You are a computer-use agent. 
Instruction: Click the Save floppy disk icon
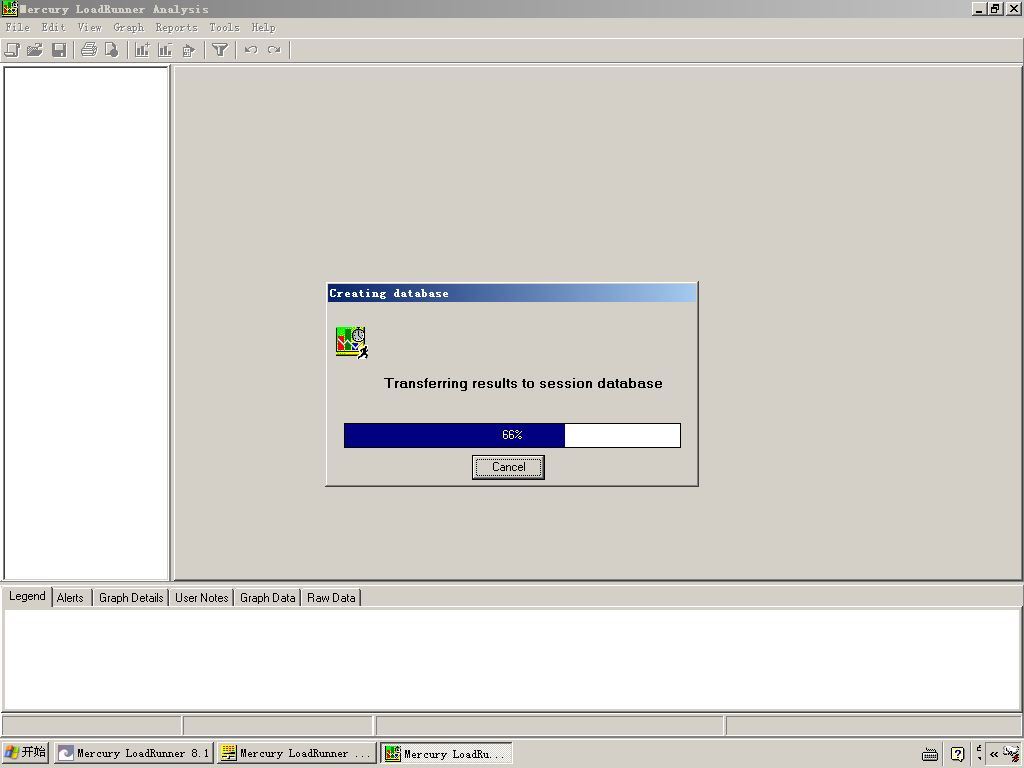pyautogui.click(x=59, y=50)
